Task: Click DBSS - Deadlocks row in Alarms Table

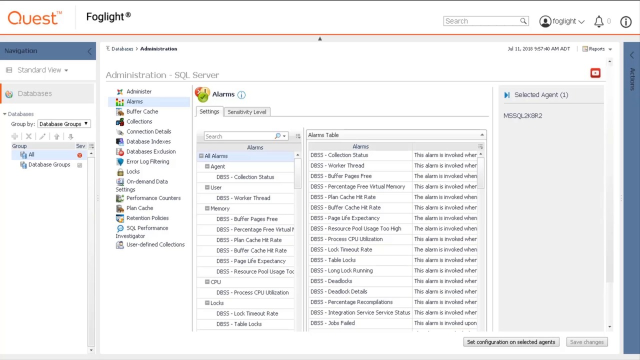Action: tap(393, 281)
